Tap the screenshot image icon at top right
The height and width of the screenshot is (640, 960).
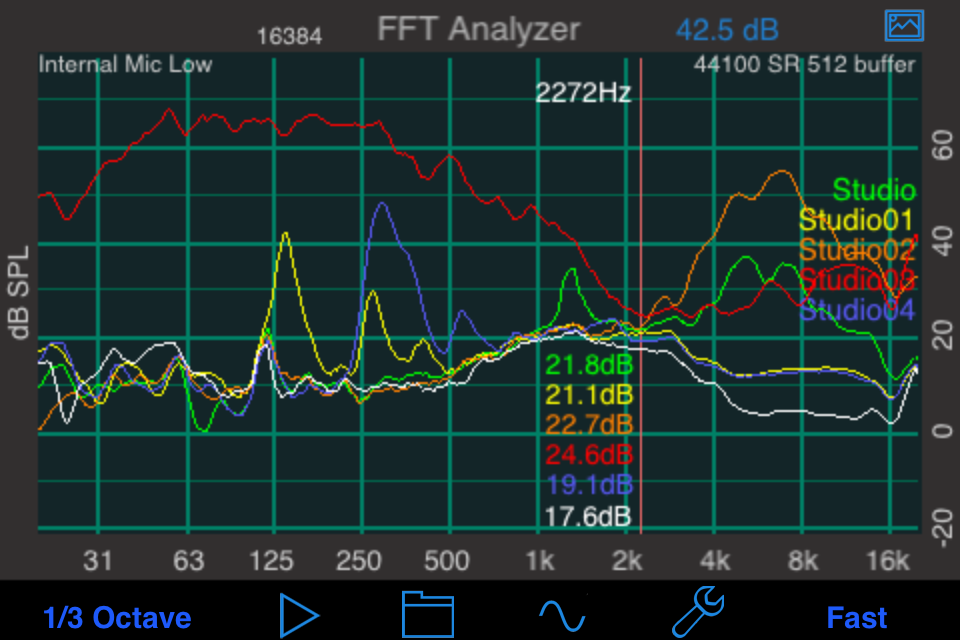(904, 26)
